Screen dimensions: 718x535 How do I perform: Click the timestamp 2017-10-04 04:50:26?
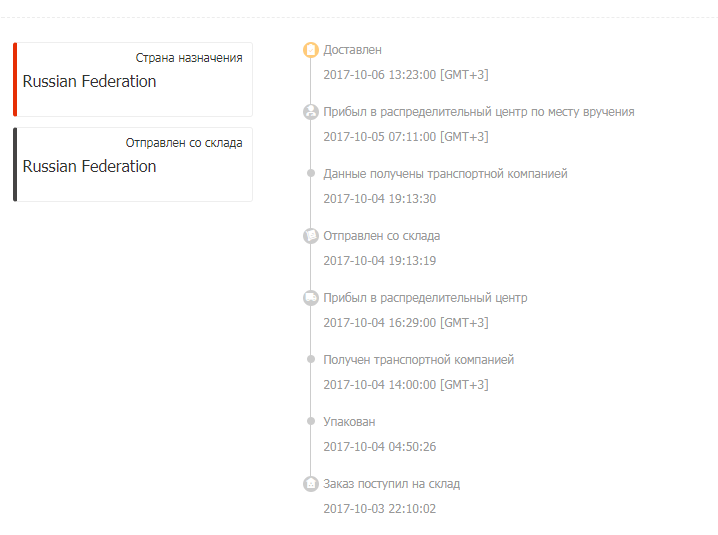point(380,447)
